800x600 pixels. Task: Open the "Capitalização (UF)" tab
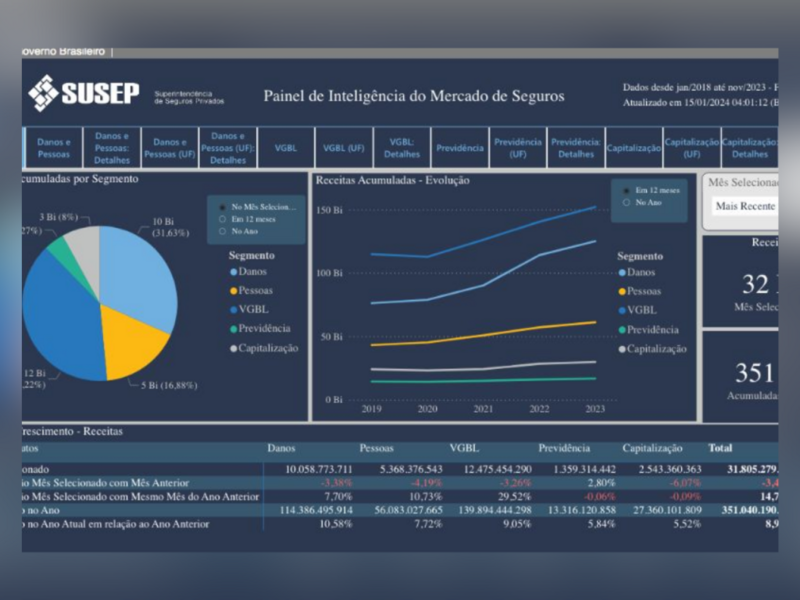click(x=691, y=148)
